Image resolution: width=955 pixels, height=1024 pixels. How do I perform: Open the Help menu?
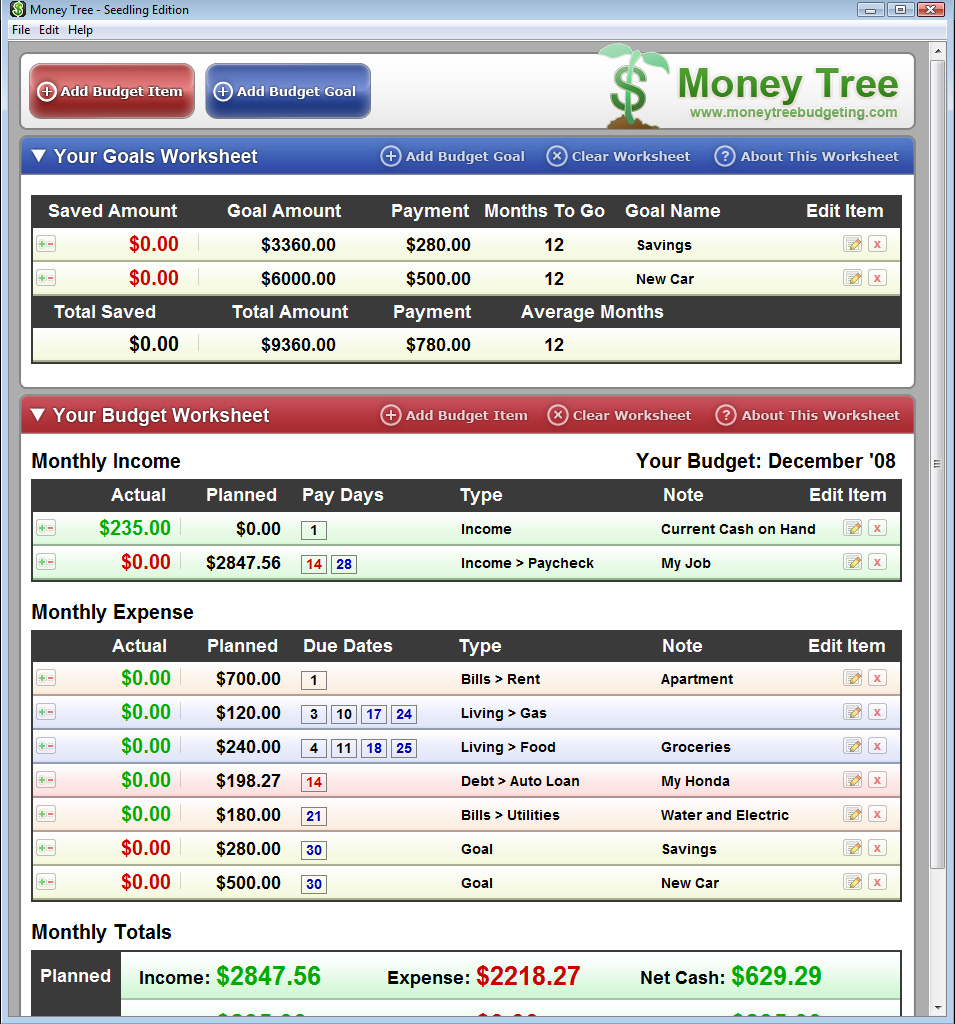click(x=80, y=30)
